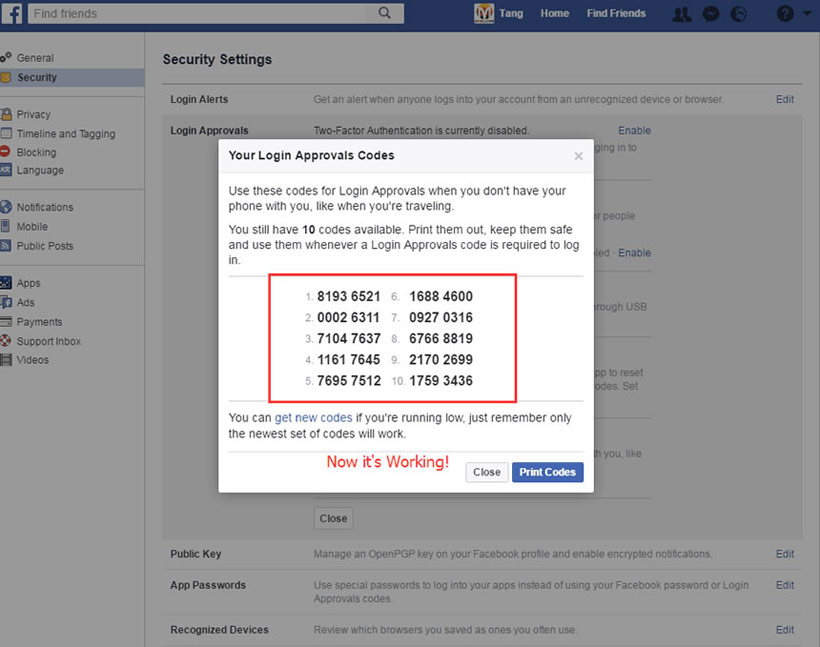Select code 1759 3436

441,381
